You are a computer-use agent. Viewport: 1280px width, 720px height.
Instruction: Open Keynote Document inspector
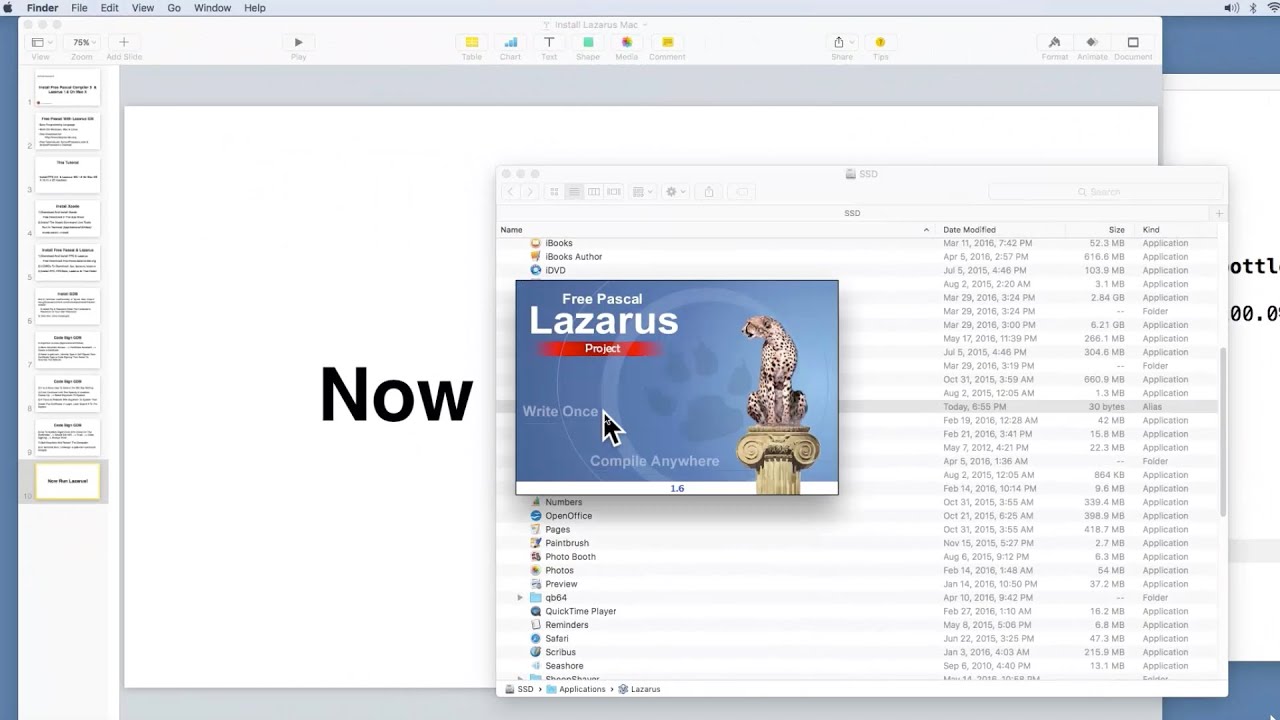tap(1133, 43)
